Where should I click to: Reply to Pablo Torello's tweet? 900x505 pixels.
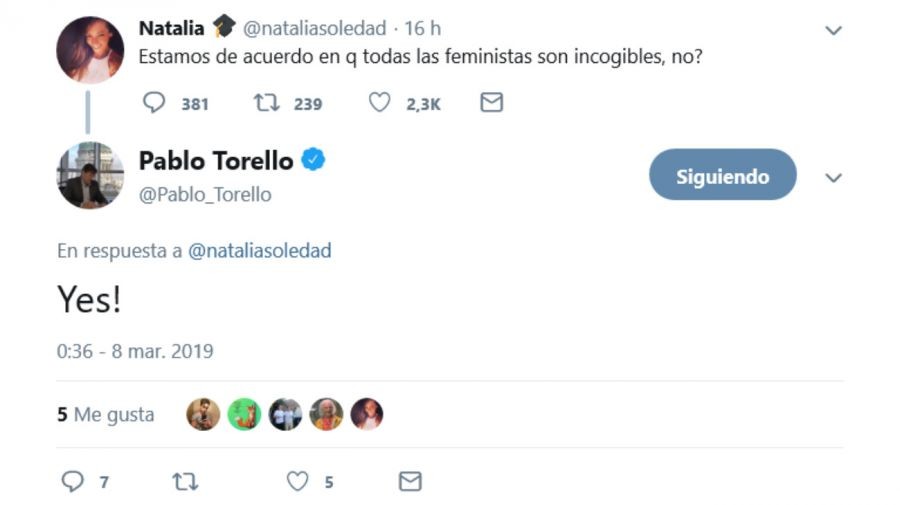click(72, 482)
